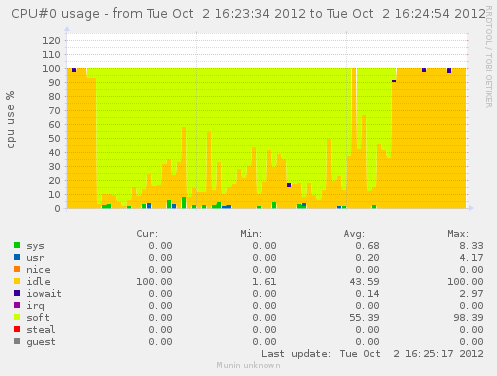The height and width of the screenshot is (376, 497).
Task: Click the dark blue iowait legend swatch
Action: tap(17, 293)
